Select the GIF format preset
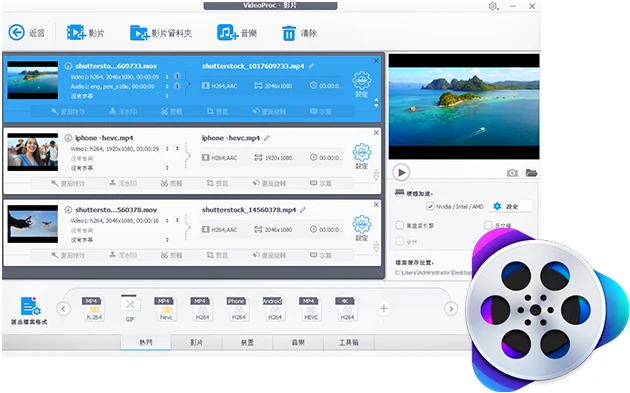The height and width of the screenshot is (393, 630). pos(130,309)
